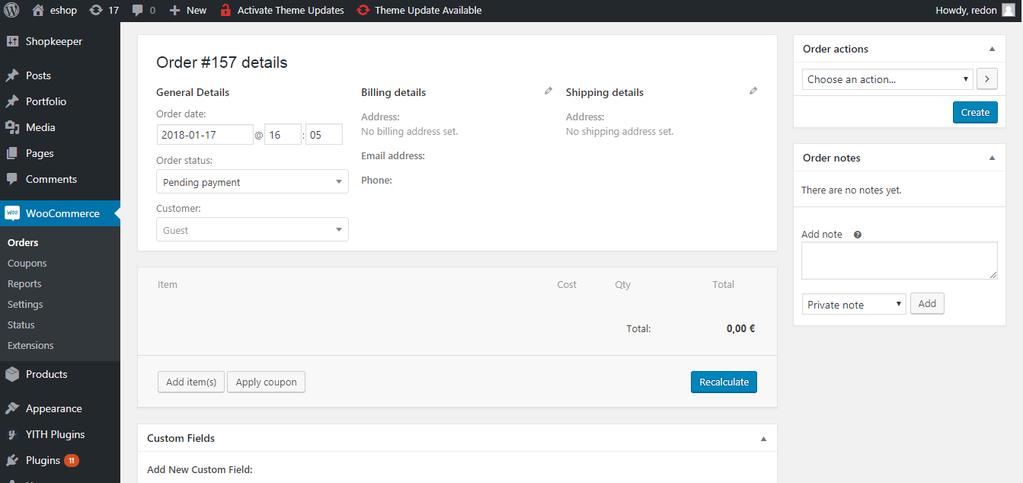Collapse the Custom Fields panel
The height and width of the screenshot is (483, 1023).
coord(763,439)
